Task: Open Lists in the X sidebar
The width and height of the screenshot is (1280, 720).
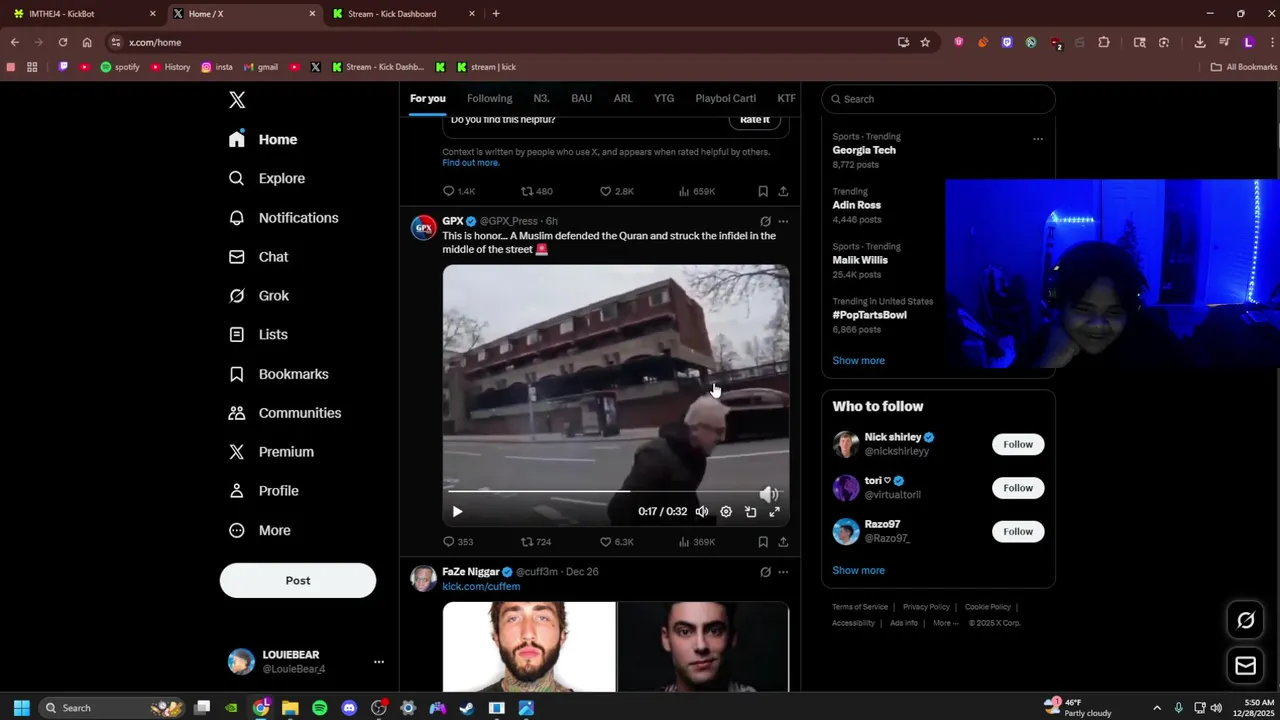Action: coord(258,335)
